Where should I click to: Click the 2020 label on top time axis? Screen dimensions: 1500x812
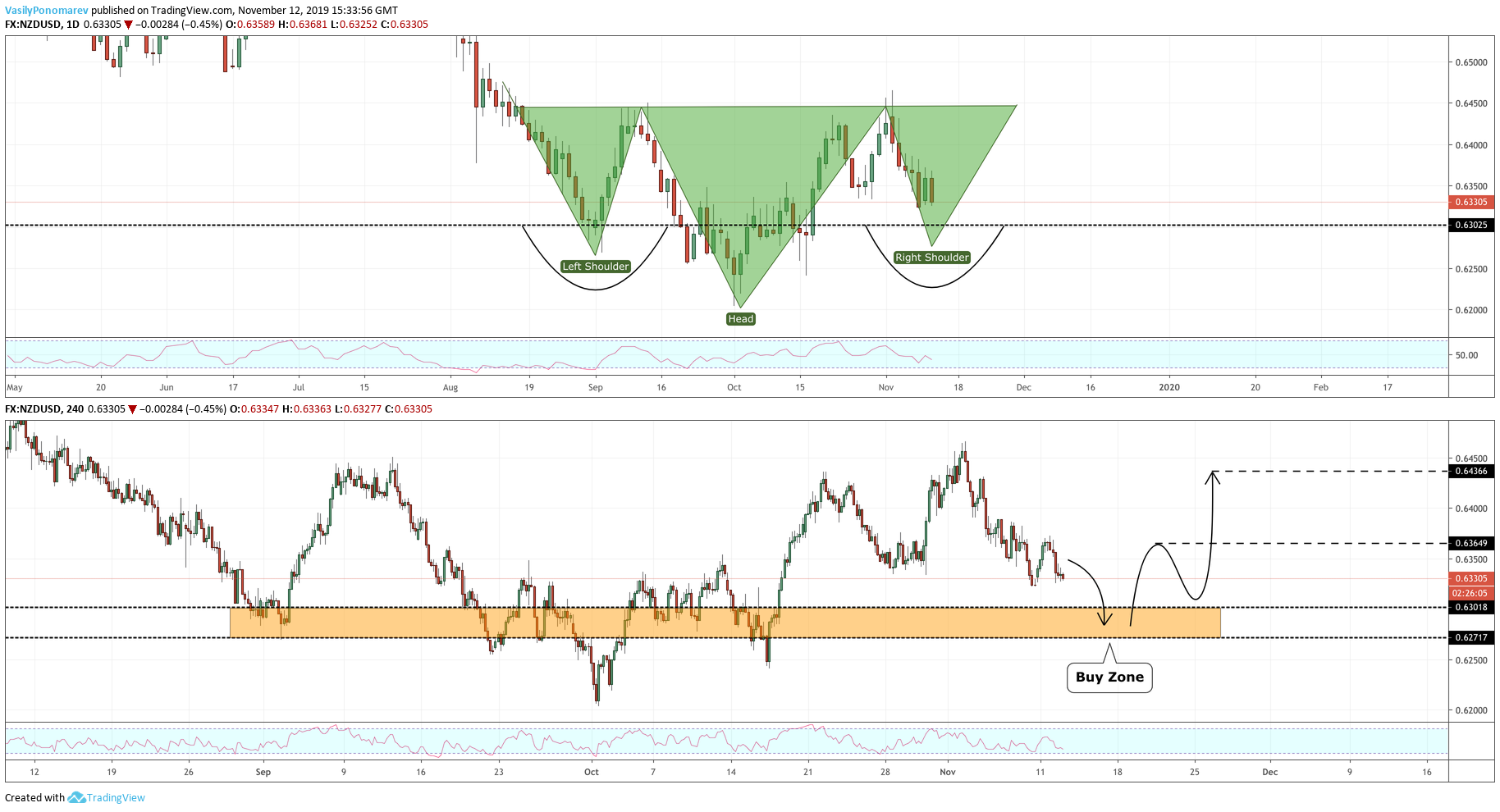[x=1169, y=387]
